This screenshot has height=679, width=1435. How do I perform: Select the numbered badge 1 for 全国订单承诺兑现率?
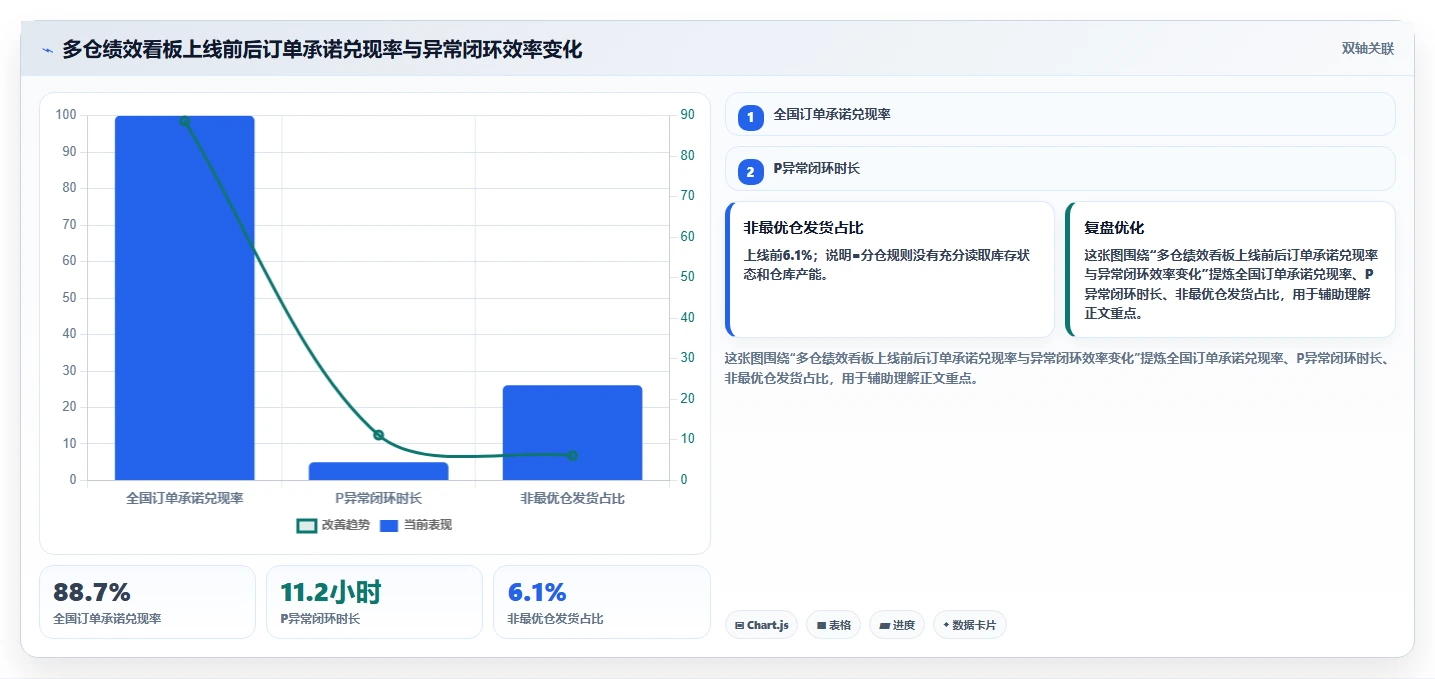pos(750,117)
